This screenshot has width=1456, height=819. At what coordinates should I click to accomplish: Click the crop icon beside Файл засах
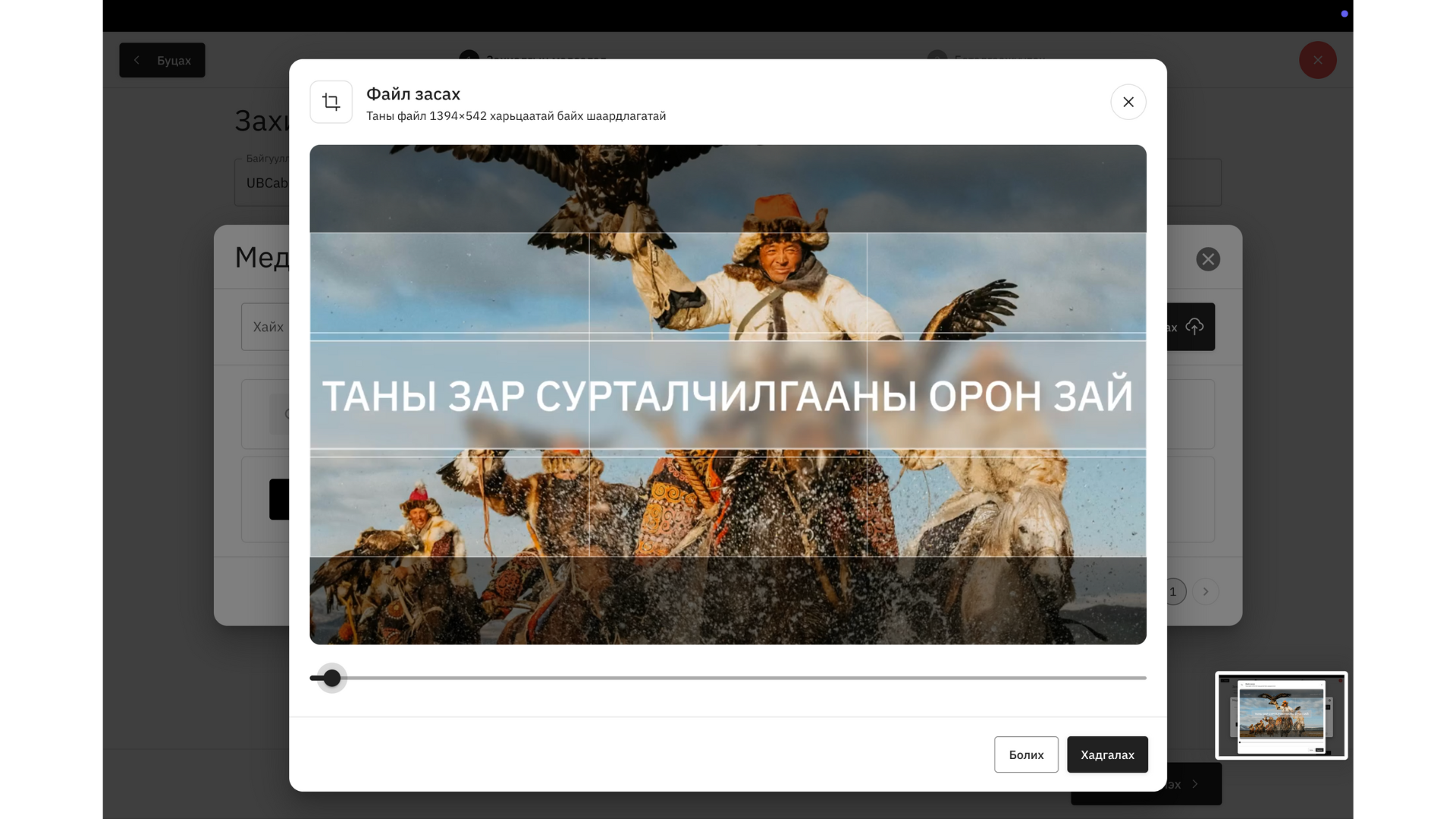[331, 102]
